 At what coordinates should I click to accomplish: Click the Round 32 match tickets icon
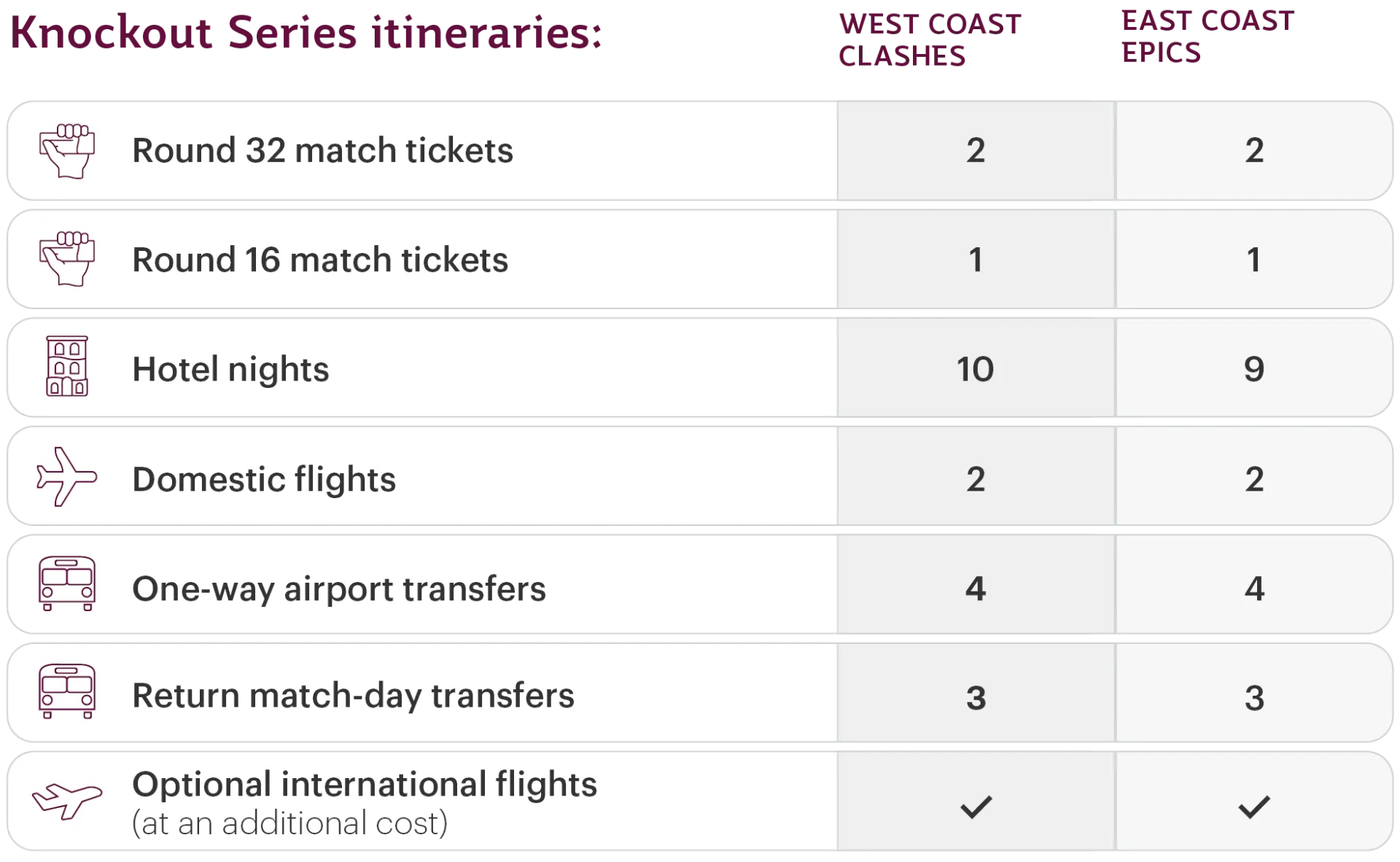point(66,151)
